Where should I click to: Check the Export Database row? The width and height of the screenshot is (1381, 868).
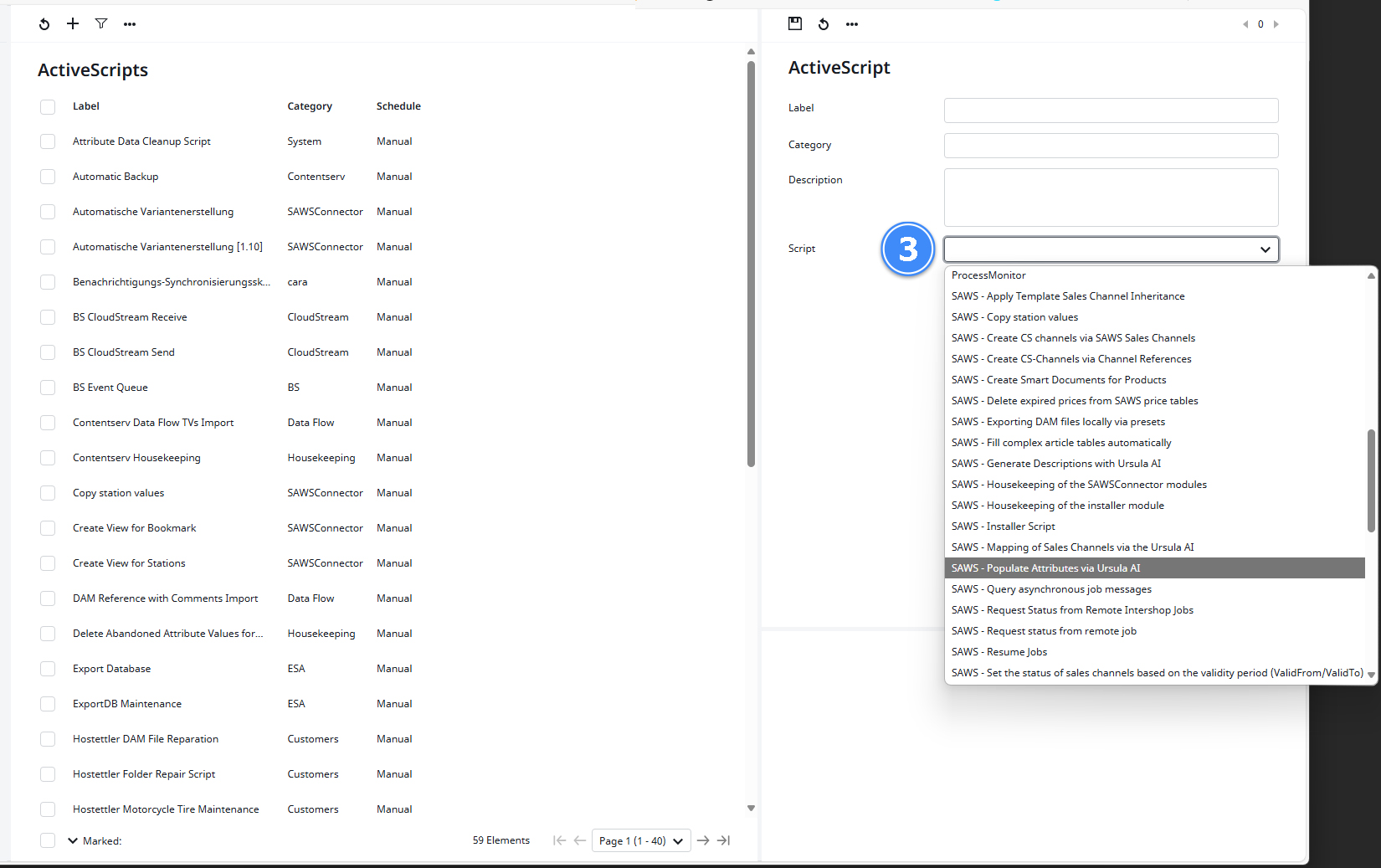48,670
